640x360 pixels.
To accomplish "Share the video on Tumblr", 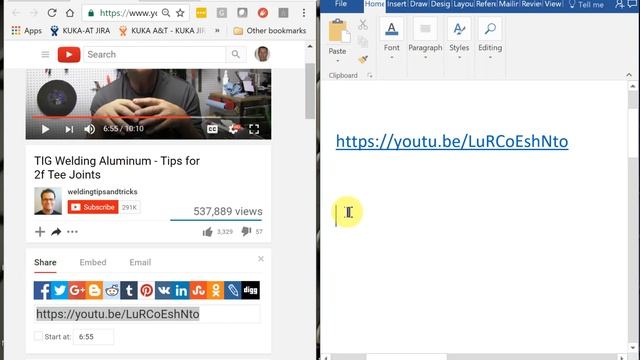I will coord(129,290).
